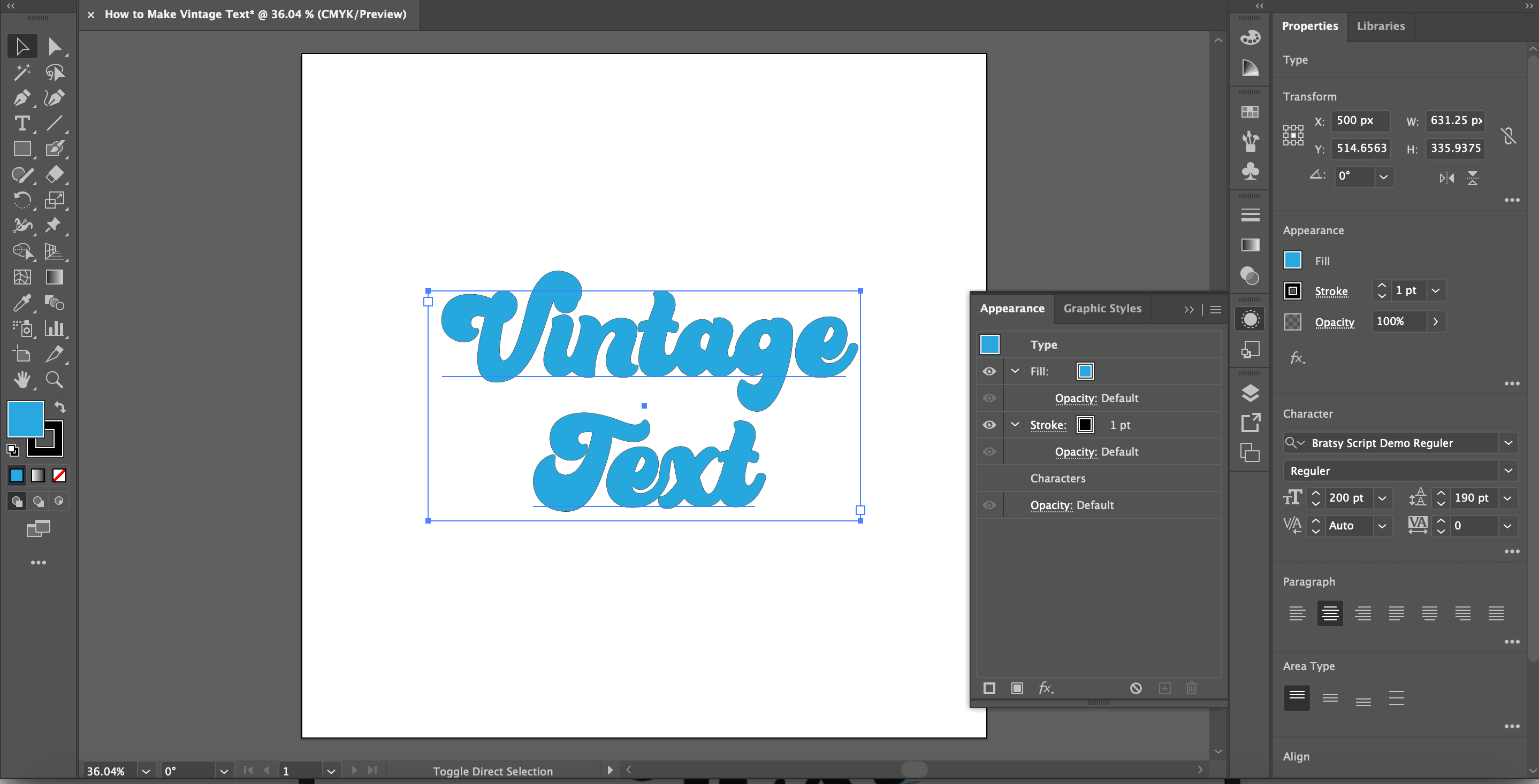Activate the Zoom tool
The height and width of the screenshot is (784, 1539).
[55, 380]
